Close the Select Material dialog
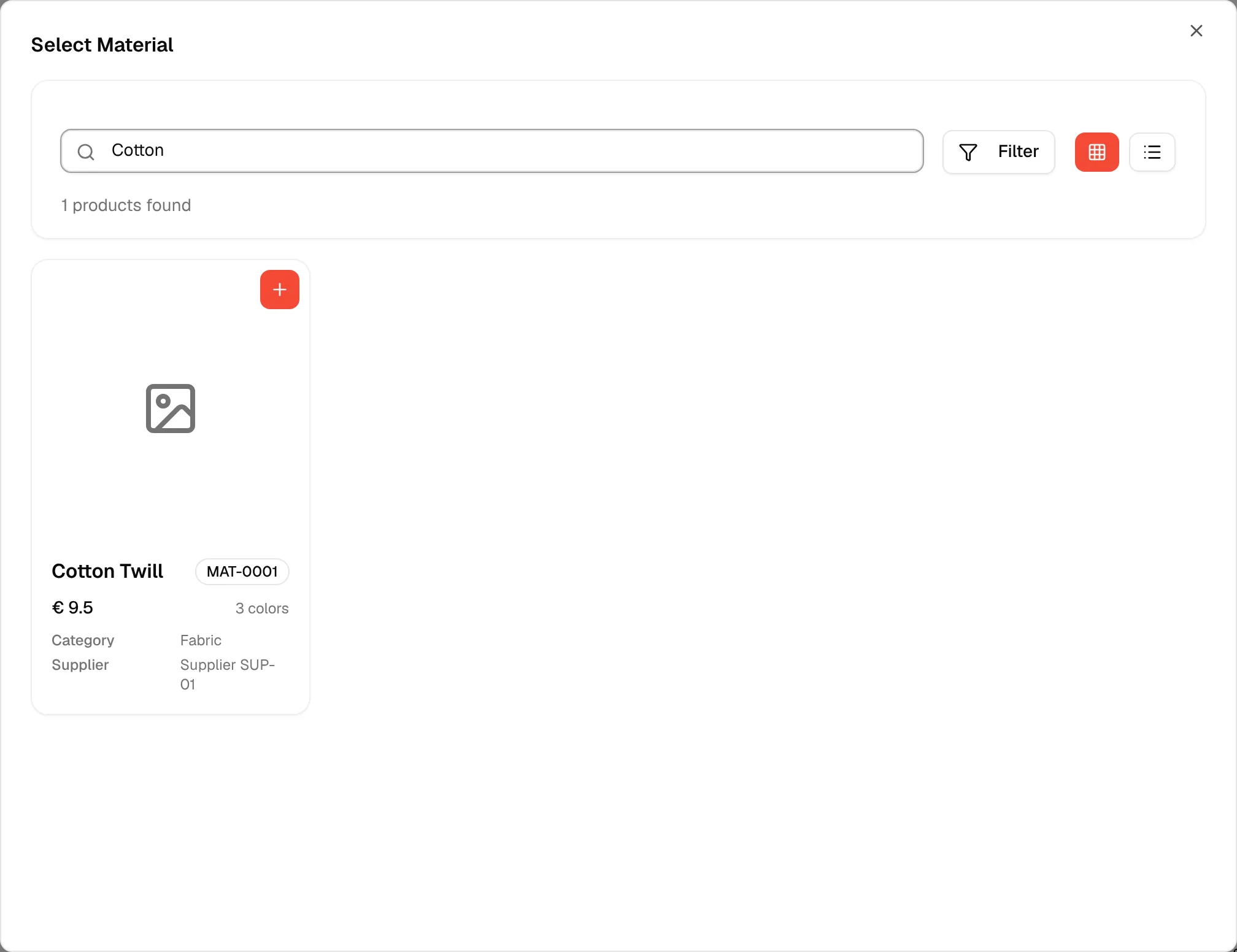 (x=1196, y=31)
